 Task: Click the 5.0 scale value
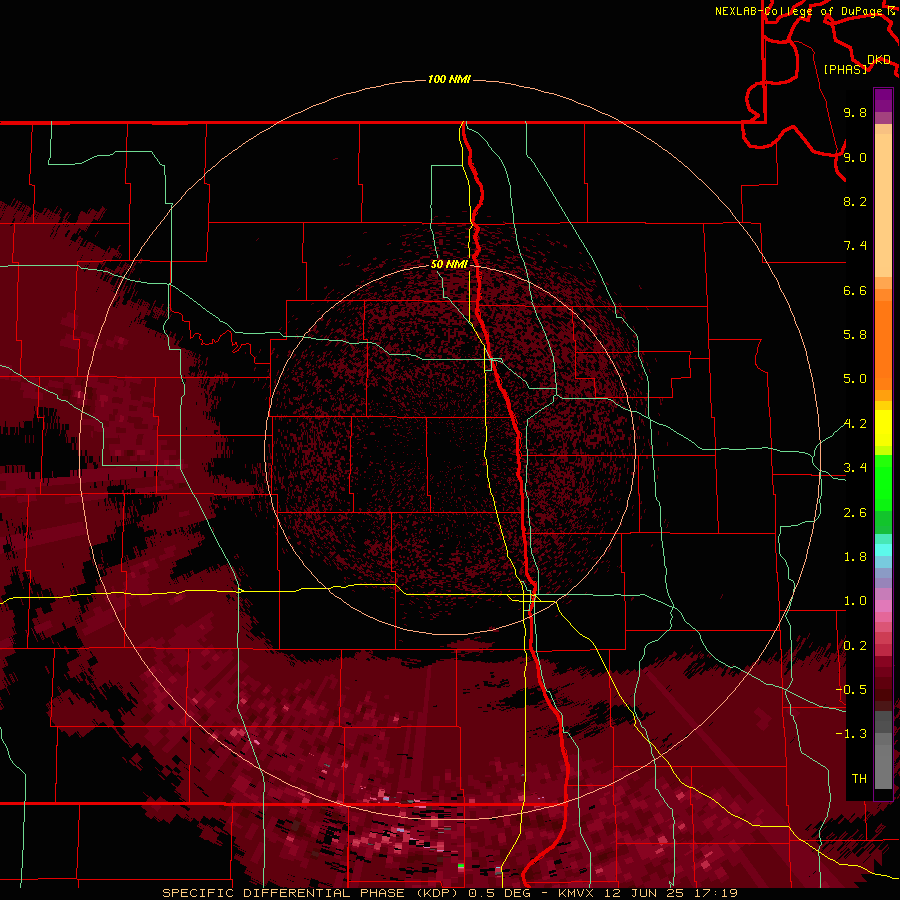[x=855, y=379]
